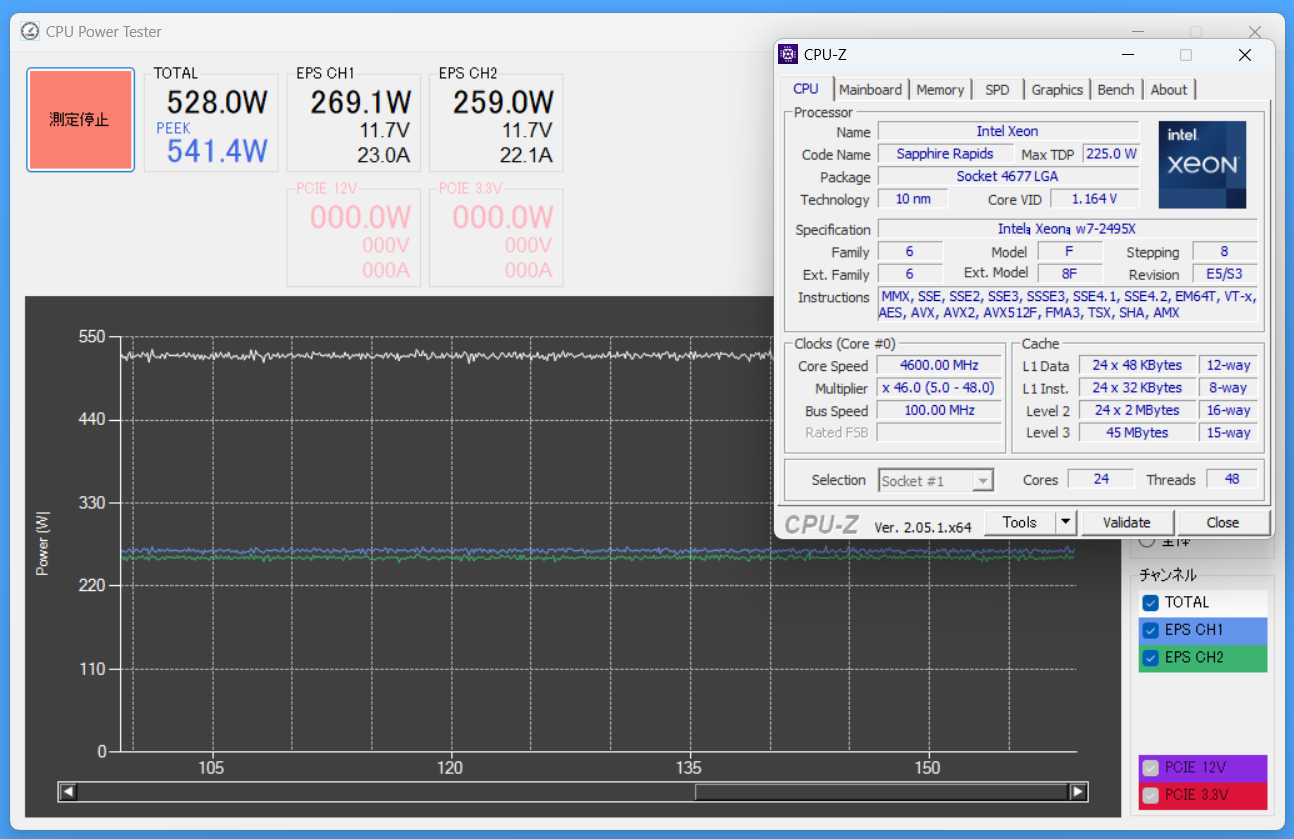Select the CPU tab in CPU-Z
The width and height of the screenshot is (1294, 839).
tap(806, 89)
